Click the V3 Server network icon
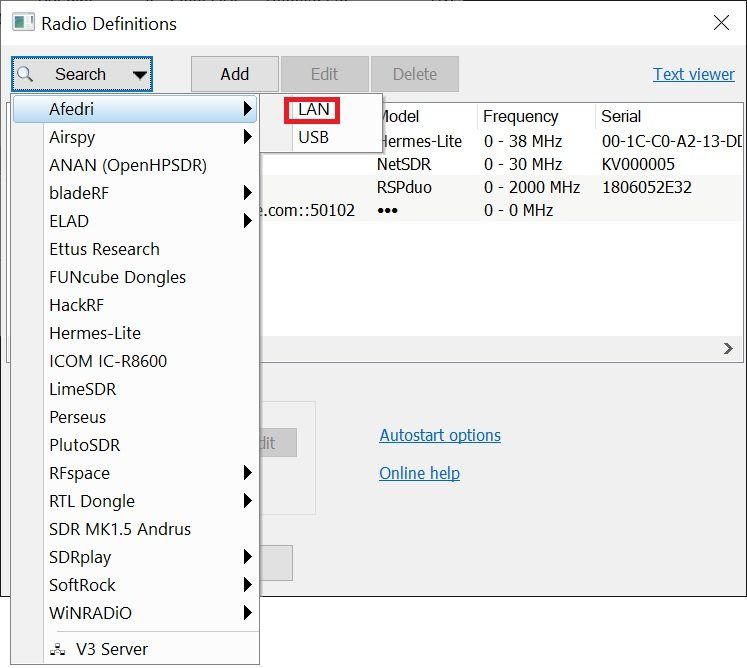747x668 pixels. [58, 649]
